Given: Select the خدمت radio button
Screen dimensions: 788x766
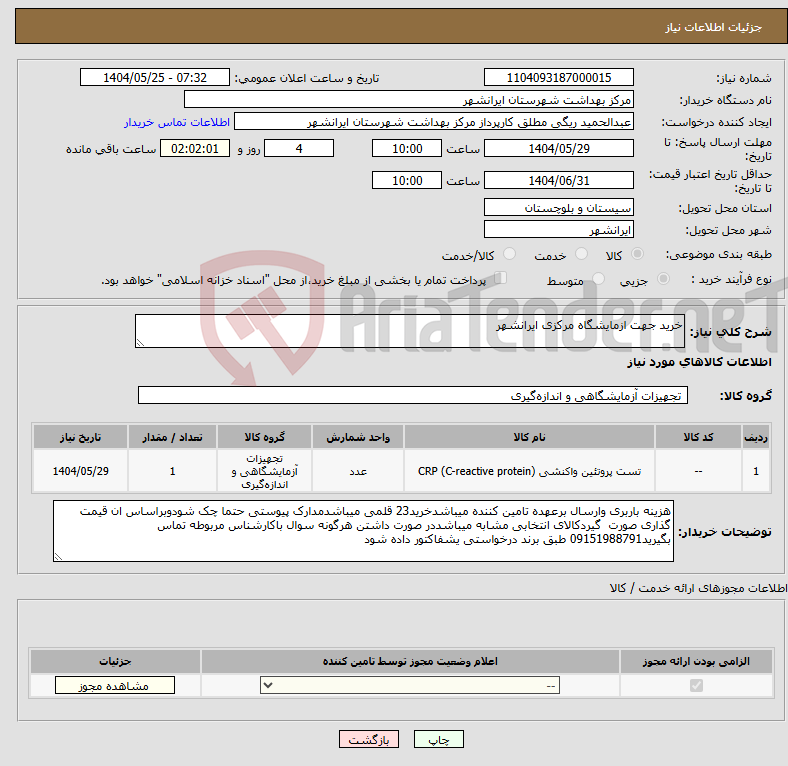Looking at the screenshot, I should pos(581,254).
